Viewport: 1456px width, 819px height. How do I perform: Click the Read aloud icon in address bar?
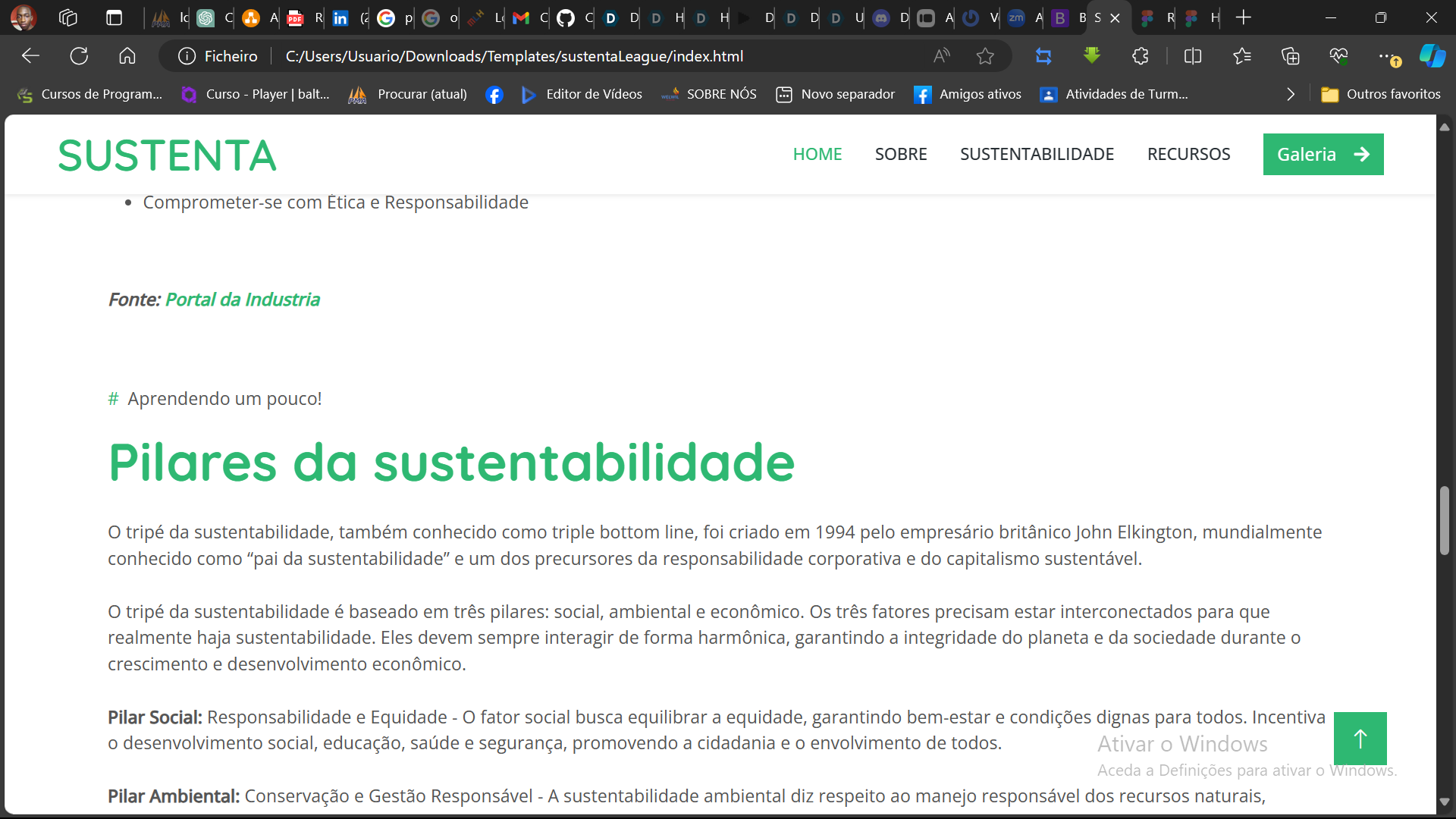[x=941, y=56]
